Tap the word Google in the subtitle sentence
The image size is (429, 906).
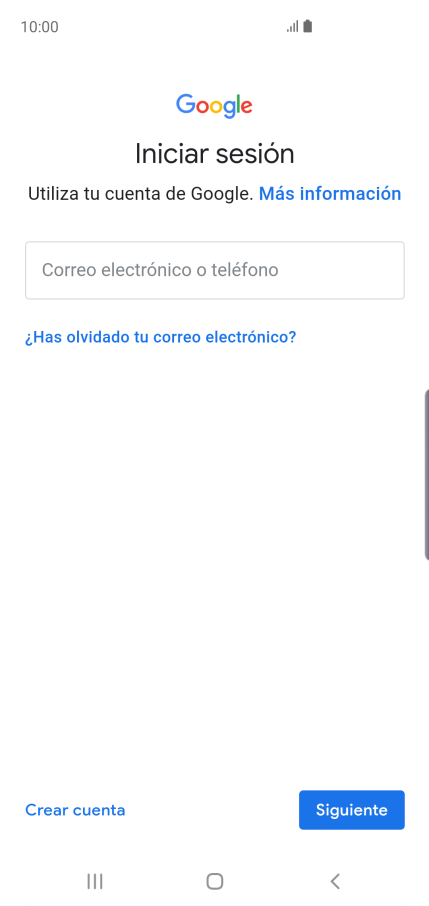point(221,194)
